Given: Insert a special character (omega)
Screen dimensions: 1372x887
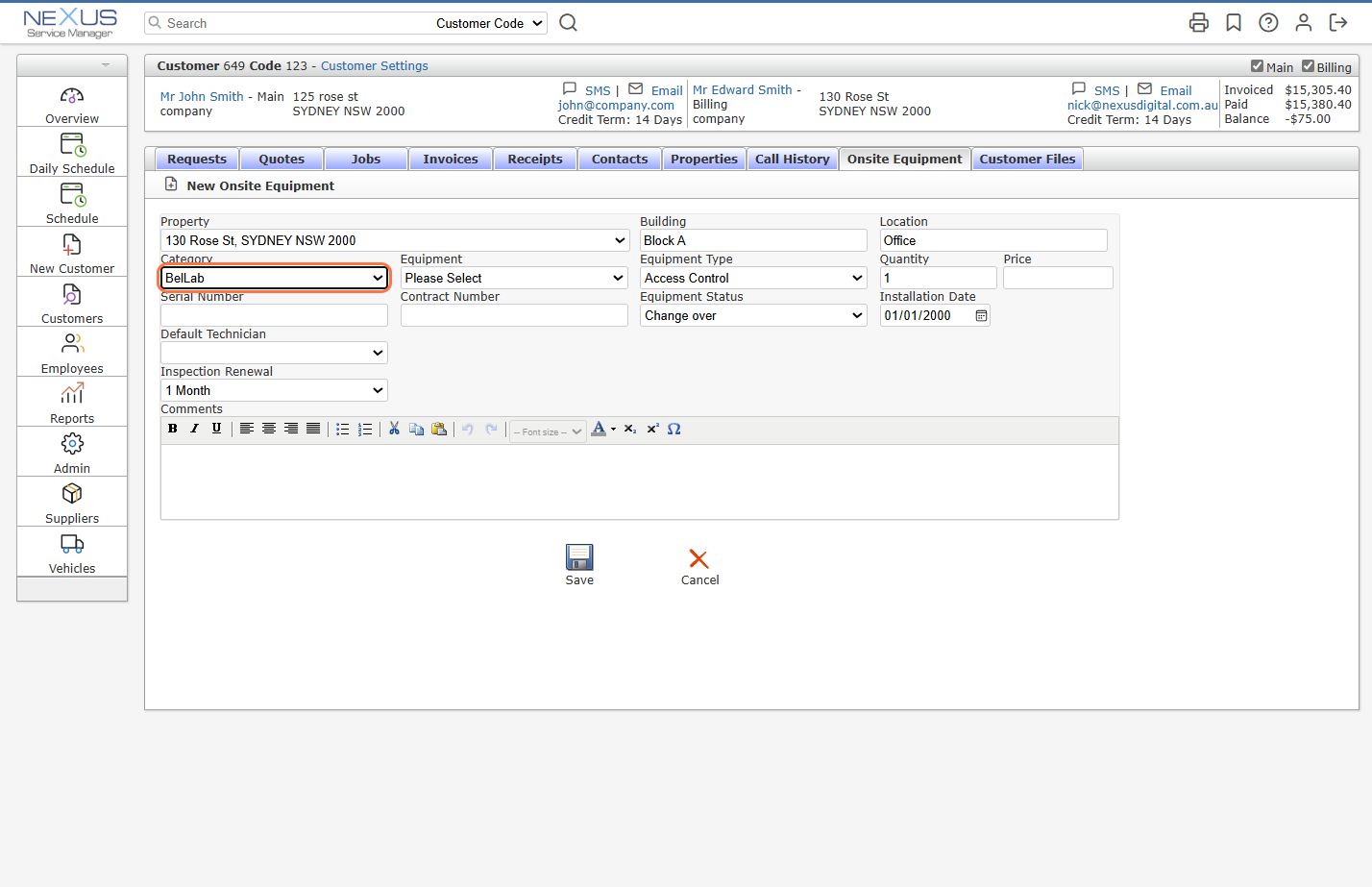Looking at the screenshot, I should coord(674,429).
